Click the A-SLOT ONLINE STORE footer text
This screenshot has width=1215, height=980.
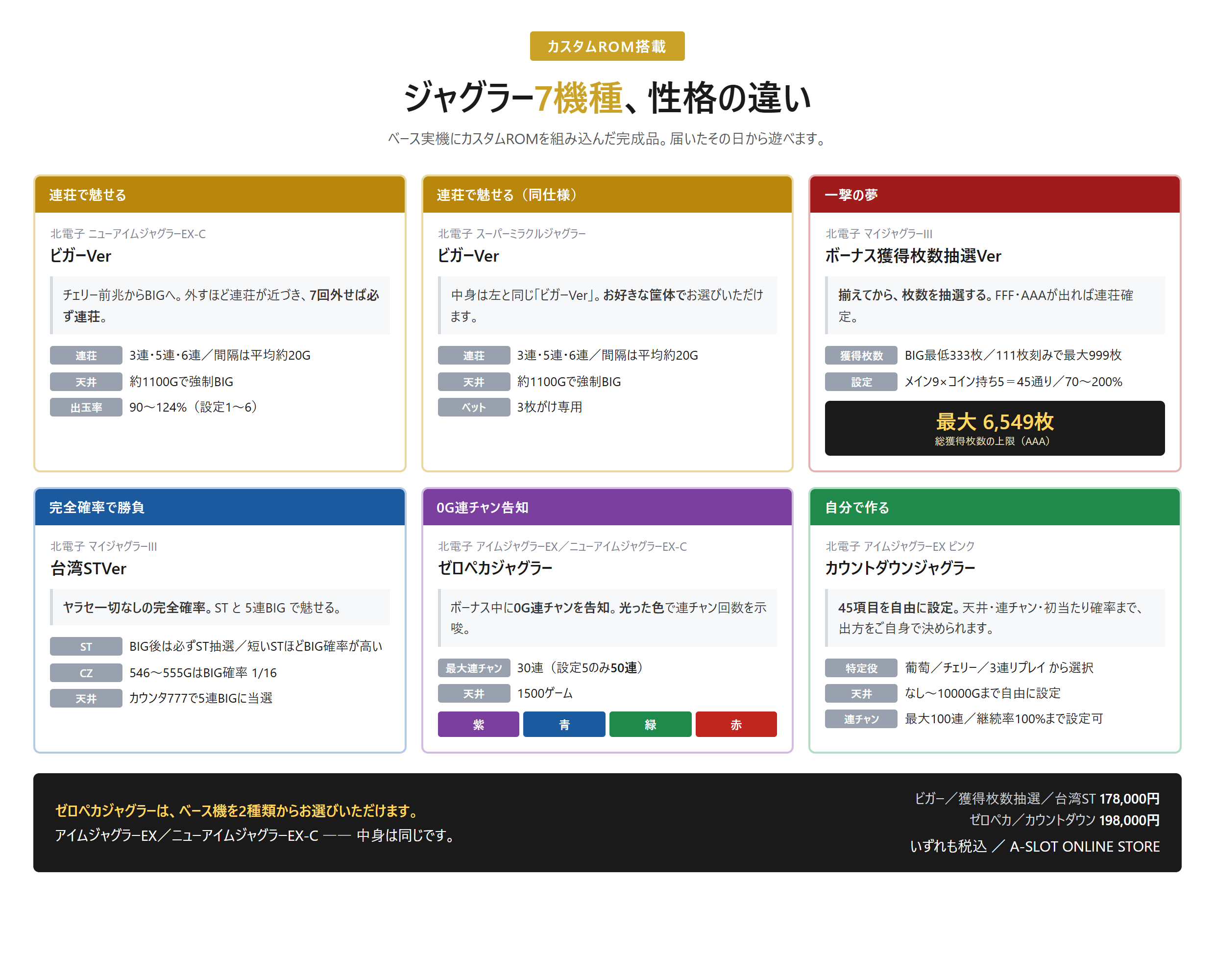(x=1084, y=847)
